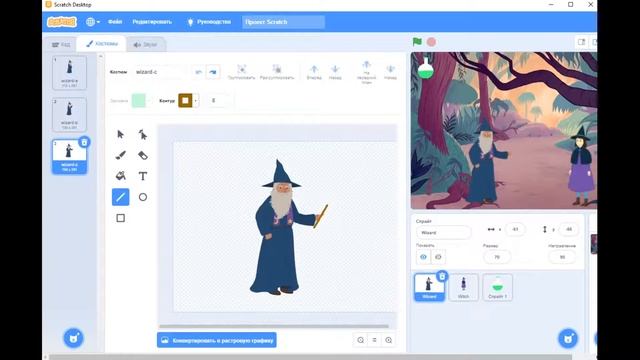Open the choose-a-costume cat button
The image size is (640, 360).
coord(73,338)
